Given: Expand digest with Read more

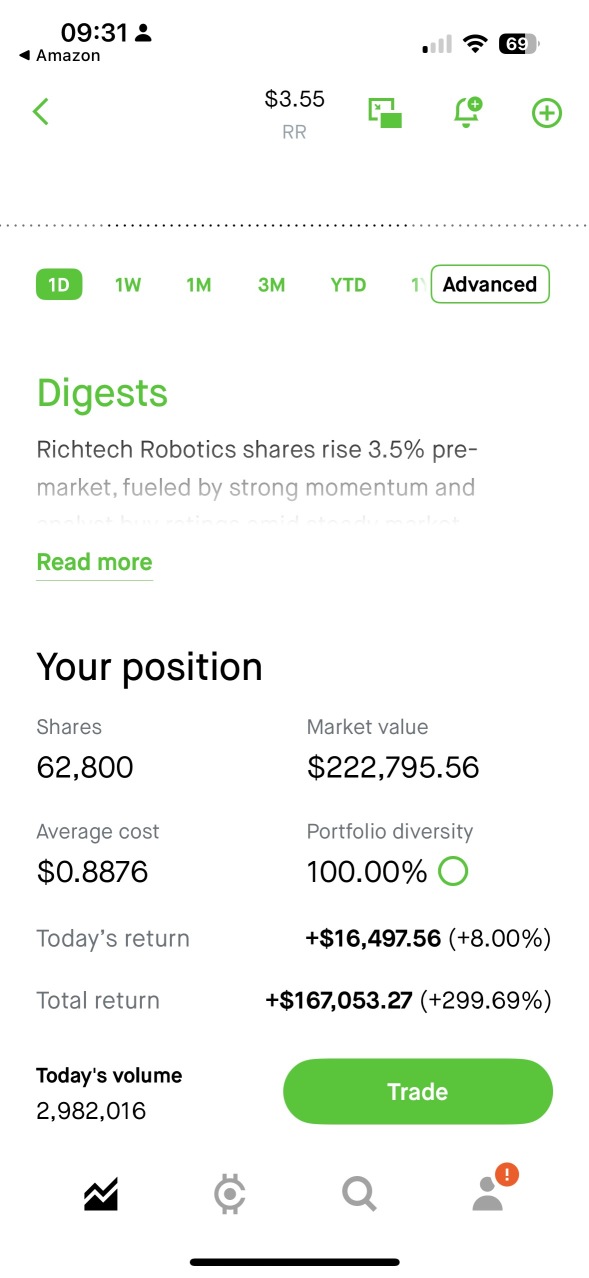Looking at the screenshot, I should point(95,562).
